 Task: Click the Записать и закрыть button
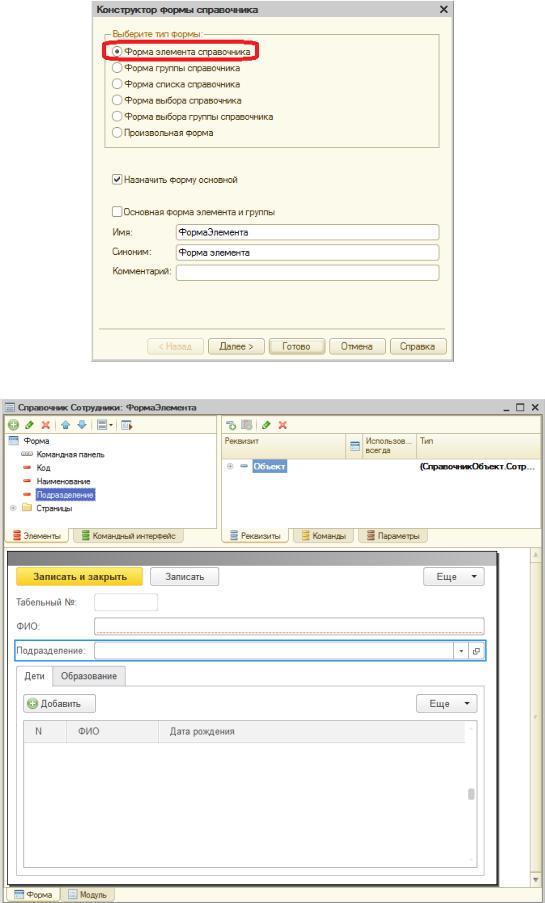[80, 576]
